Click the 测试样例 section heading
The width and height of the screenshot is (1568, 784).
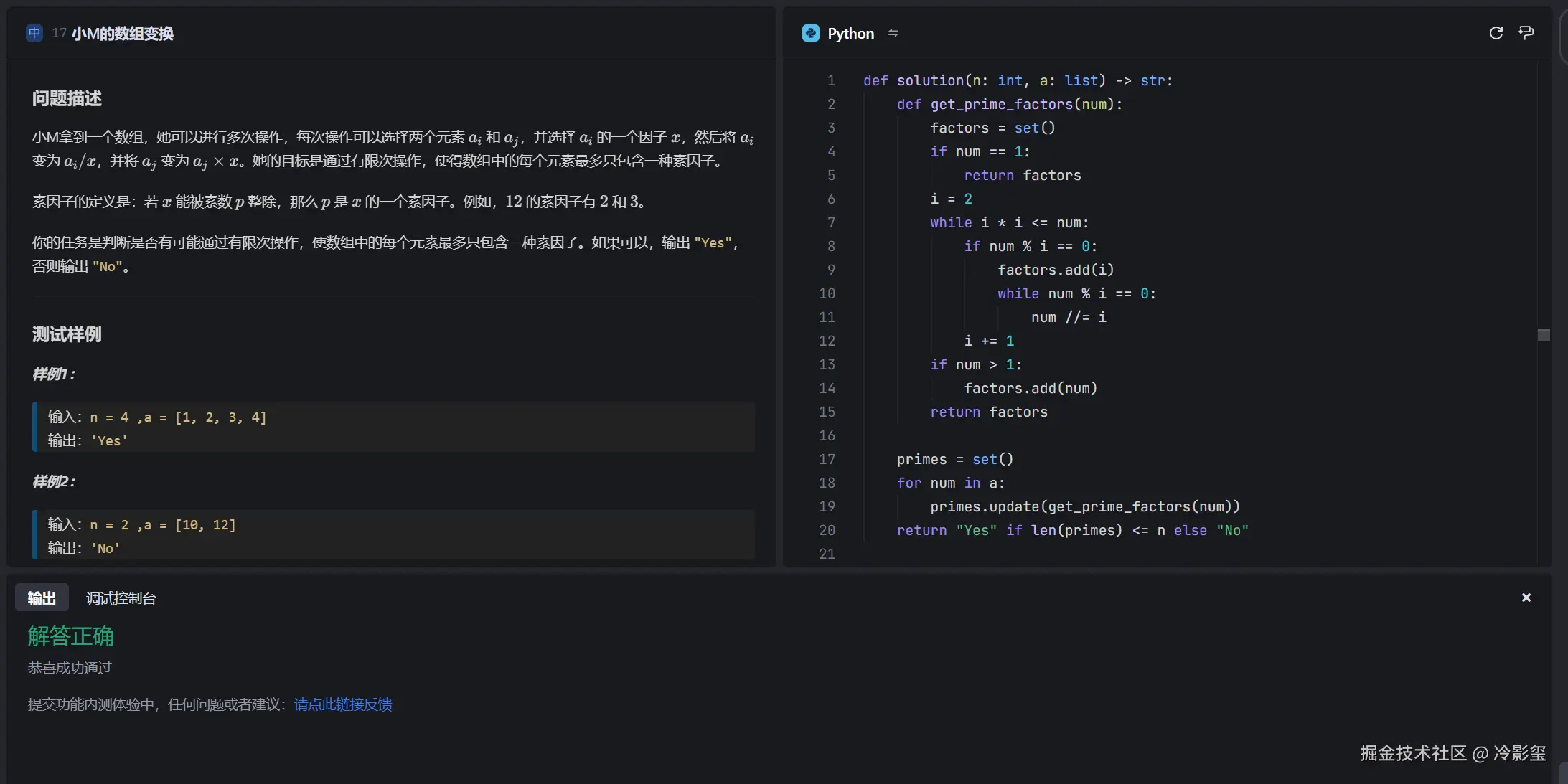click(67, 334)
